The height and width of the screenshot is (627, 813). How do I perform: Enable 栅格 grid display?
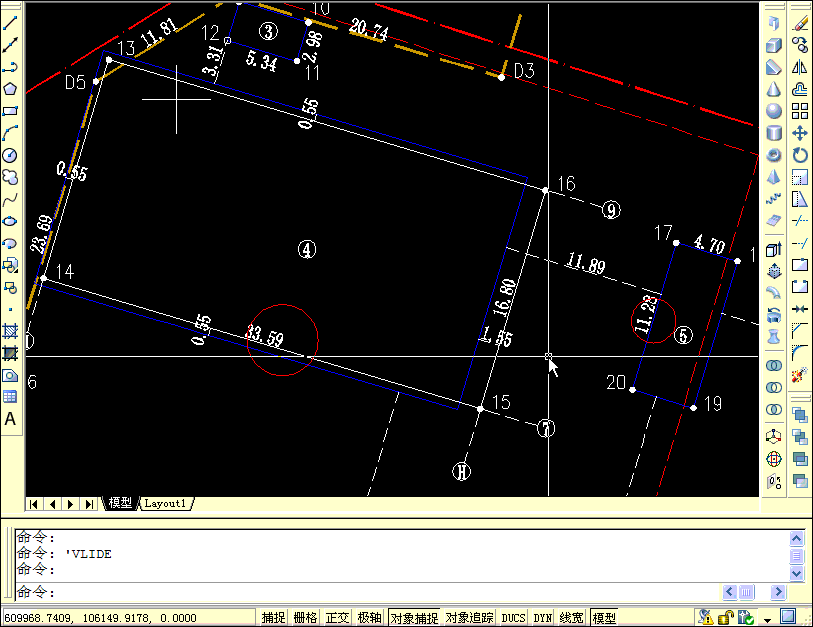click(x=303, y=617)
